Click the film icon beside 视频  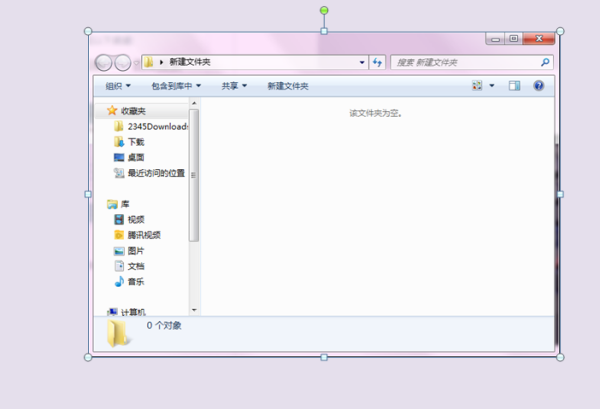pos(119,219)
